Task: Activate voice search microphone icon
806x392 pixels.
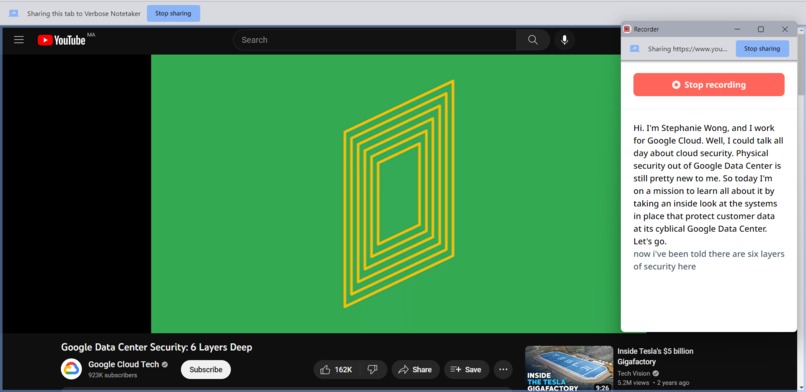Action: click(x=564, y=40)
